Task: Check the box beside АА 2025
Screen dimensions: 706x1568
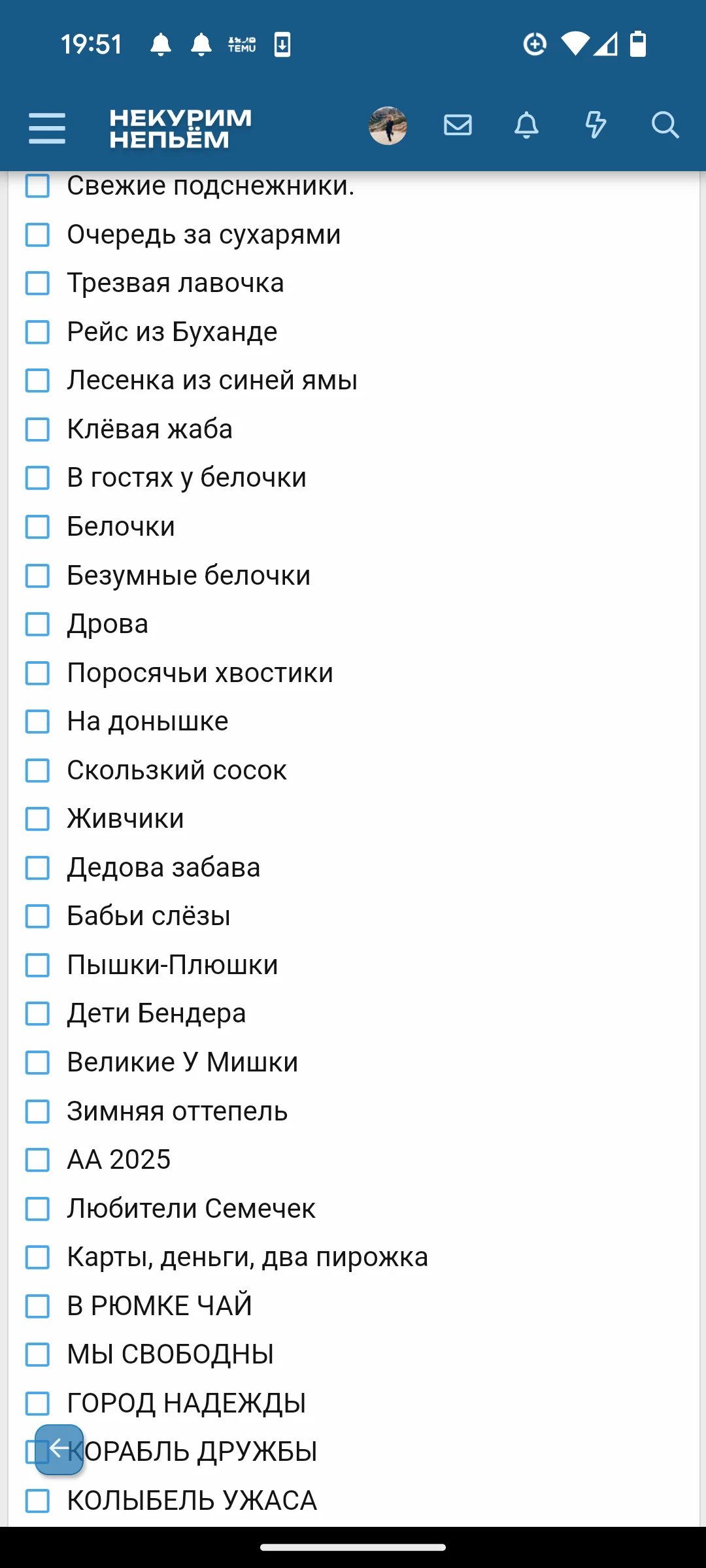Action: tap(37, 1160)
